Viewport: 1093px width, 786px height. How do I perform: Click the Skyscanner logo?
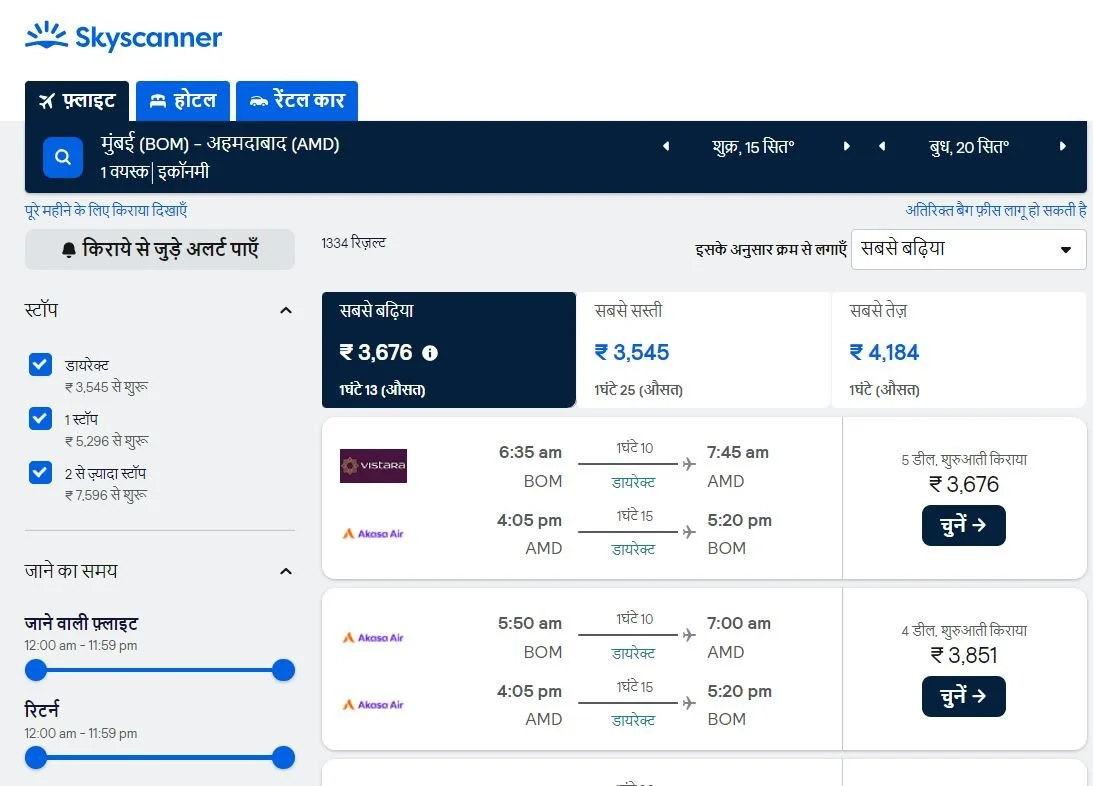(x=122, y=36)
